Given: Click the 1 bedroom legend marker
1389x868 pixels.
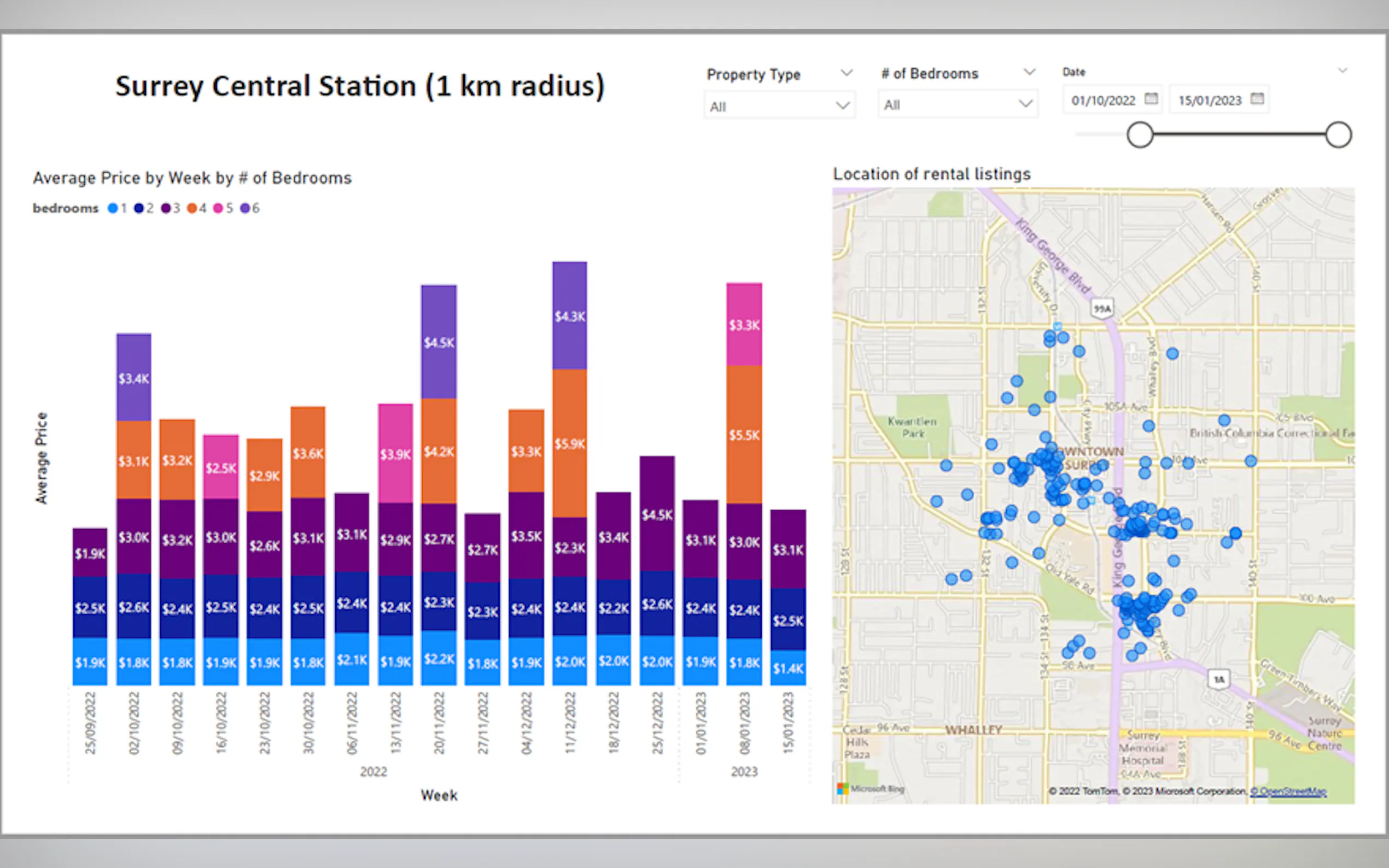Looking at the screenshot, I should coord(113,208).
